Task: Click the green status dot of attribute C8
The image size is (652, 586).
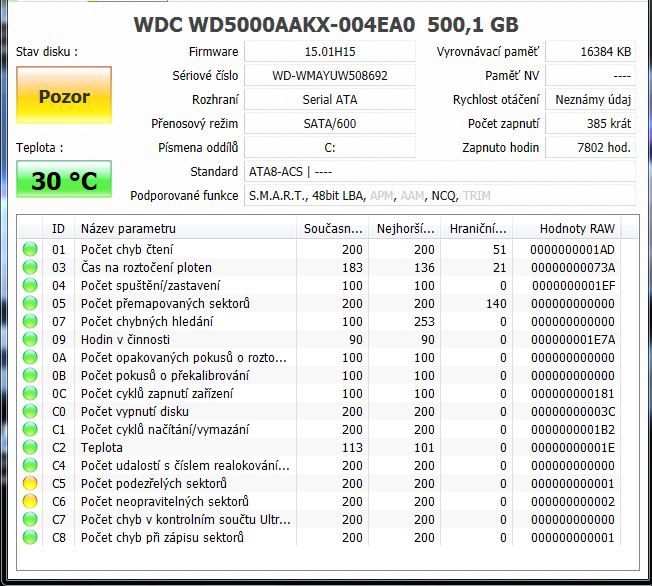Action: (x=30, y=537)
